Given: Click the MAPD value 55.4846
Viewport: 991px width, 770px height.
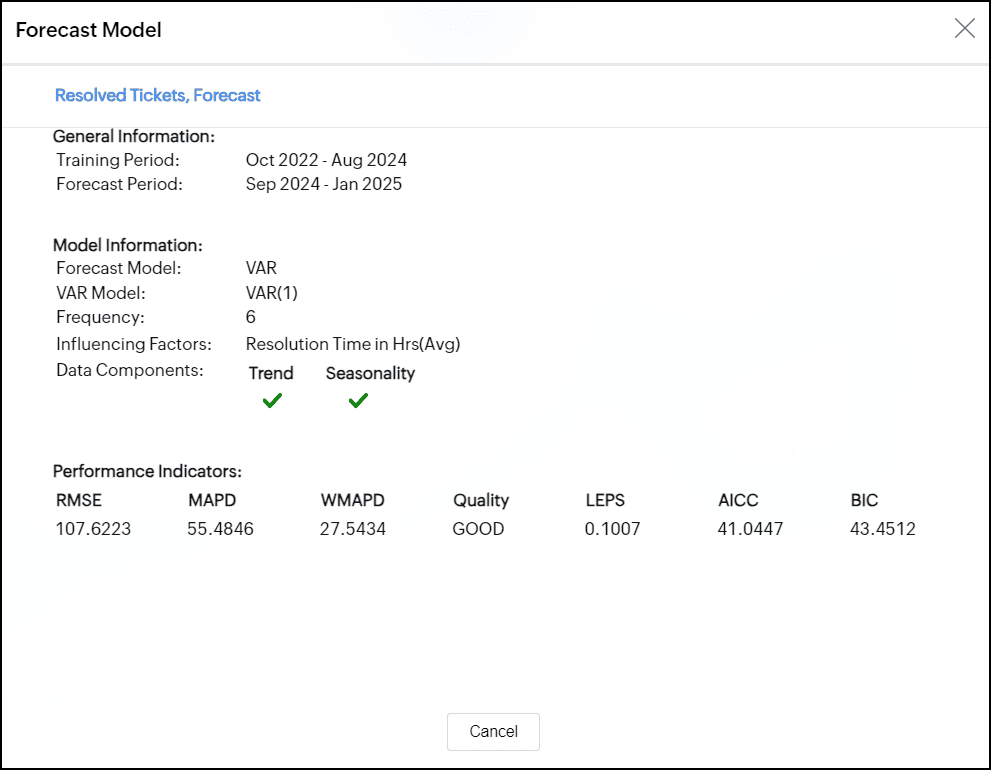Looking at the screenshot, I should (220, 529).
